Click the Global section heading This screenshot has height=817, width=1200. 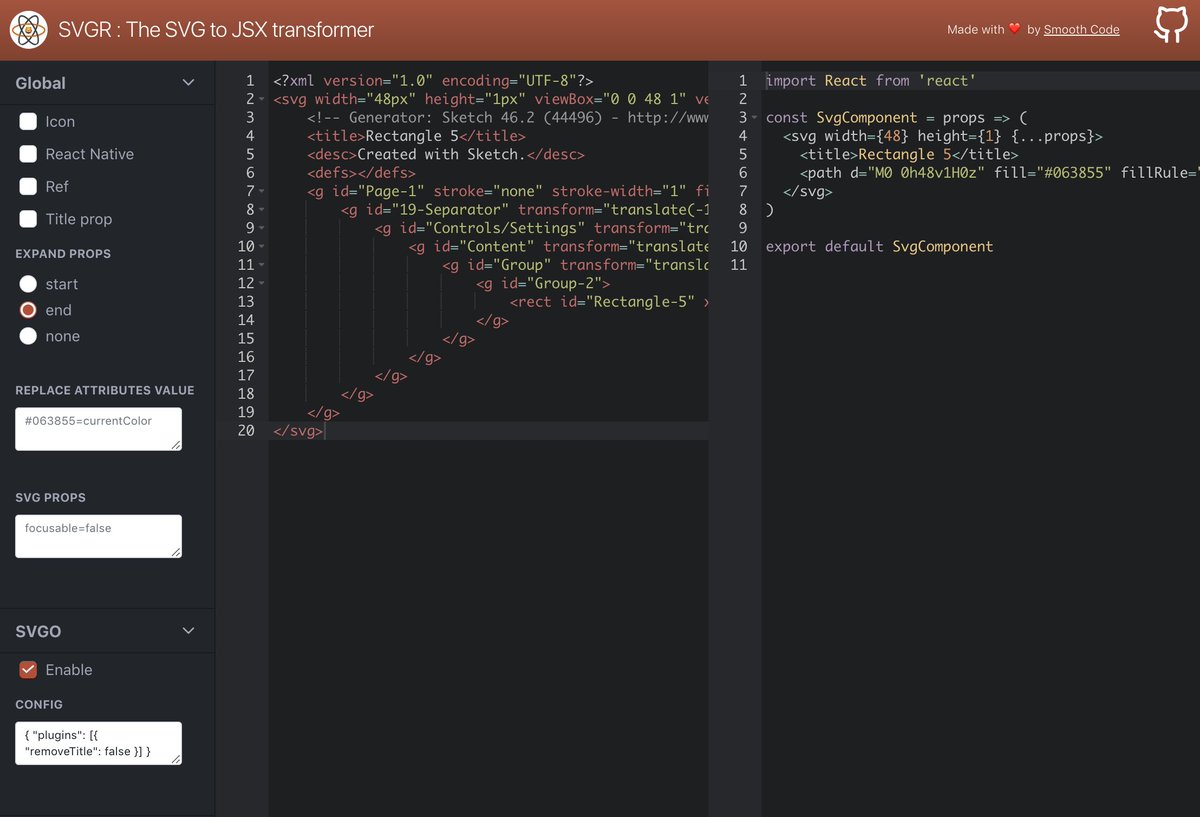41,83
